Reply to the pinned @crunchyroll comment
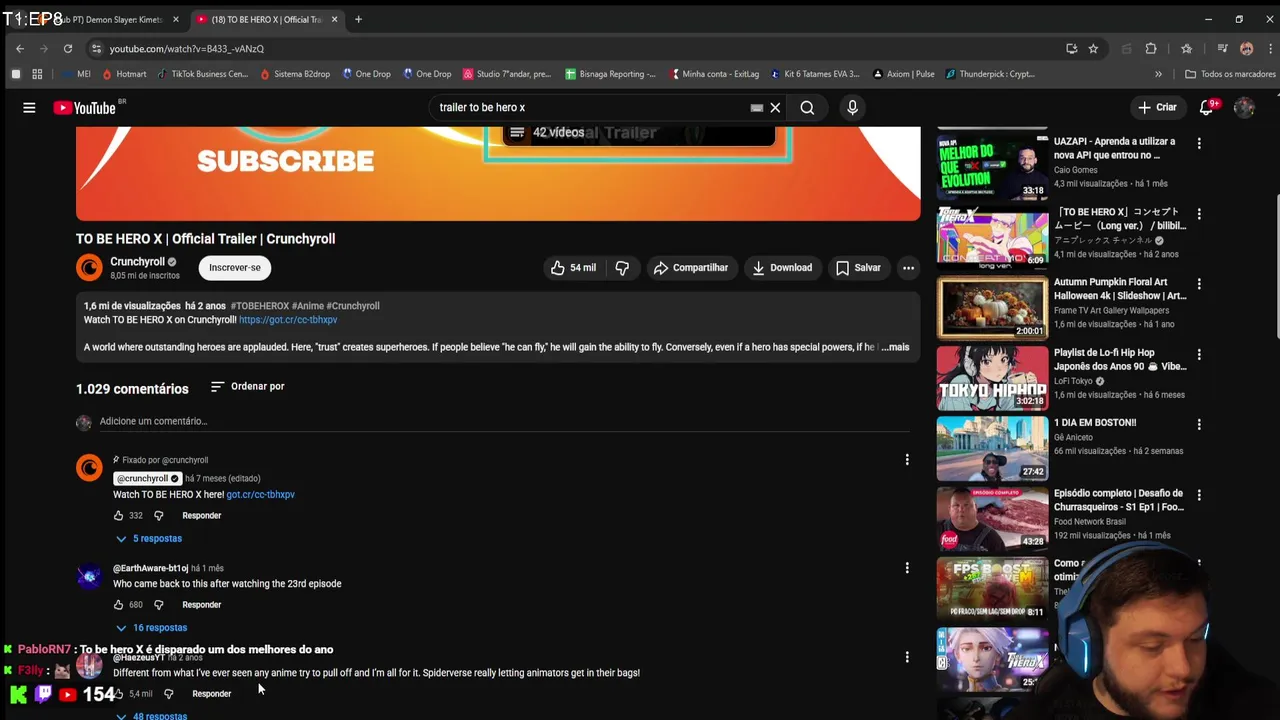Image resolution: width=1280 pixels, height=720 pixels. click(201, 515)
